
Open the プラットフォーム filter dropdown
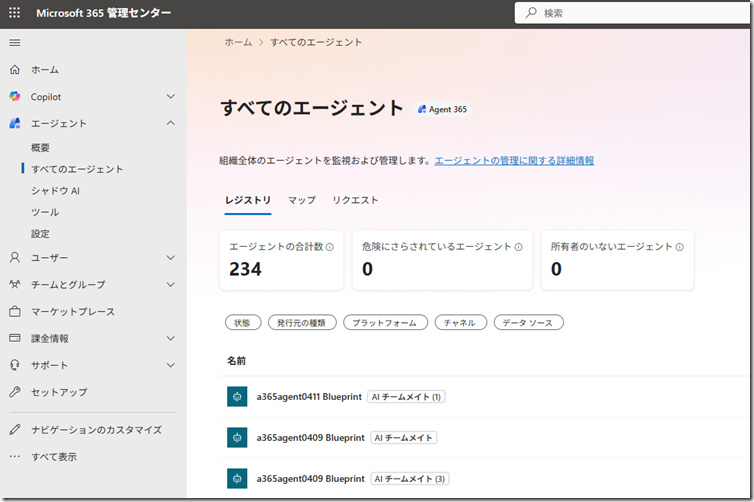point(385,323)
